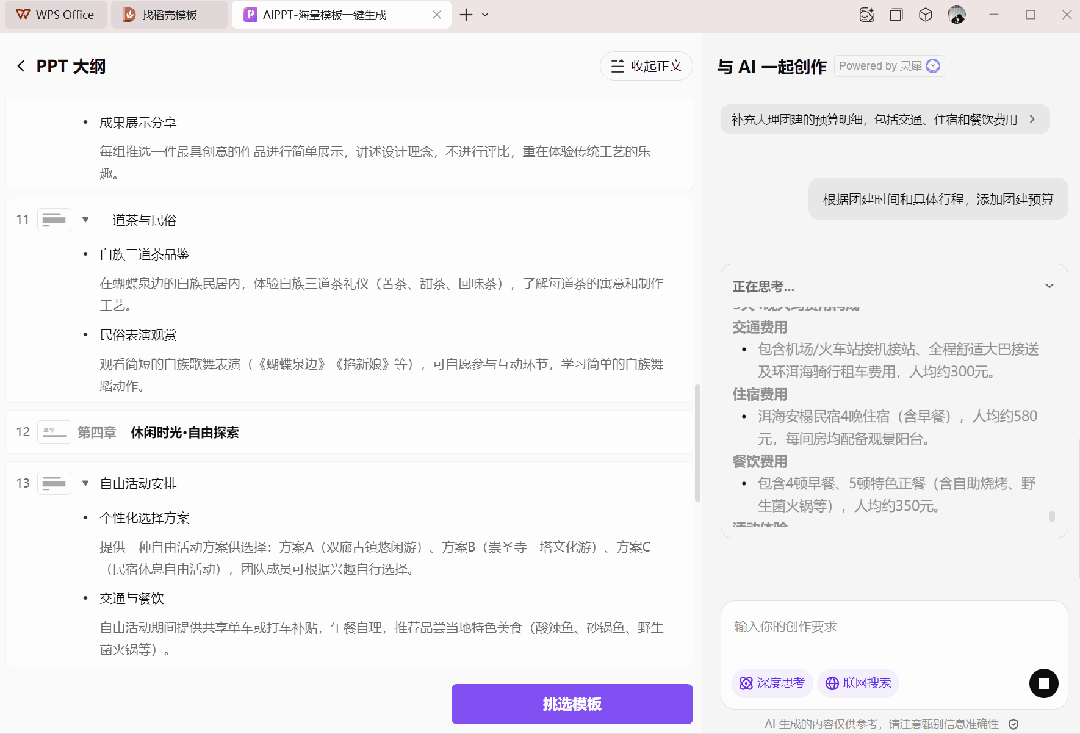Stop AI generation with the black stop button

pyautogui.click(x=1043, y=684)
